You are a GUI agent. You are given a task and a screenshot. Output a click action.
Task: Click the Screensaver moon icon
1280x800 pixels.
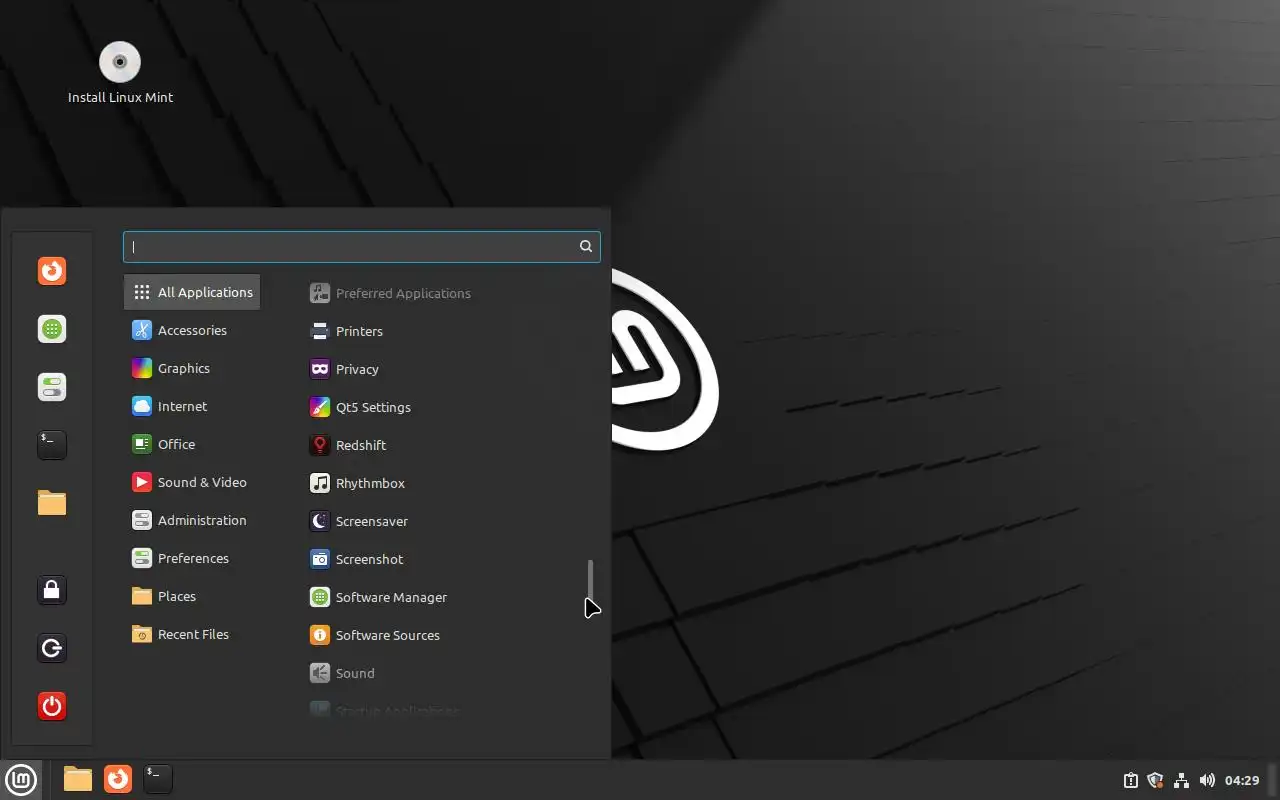click(319, 521)
